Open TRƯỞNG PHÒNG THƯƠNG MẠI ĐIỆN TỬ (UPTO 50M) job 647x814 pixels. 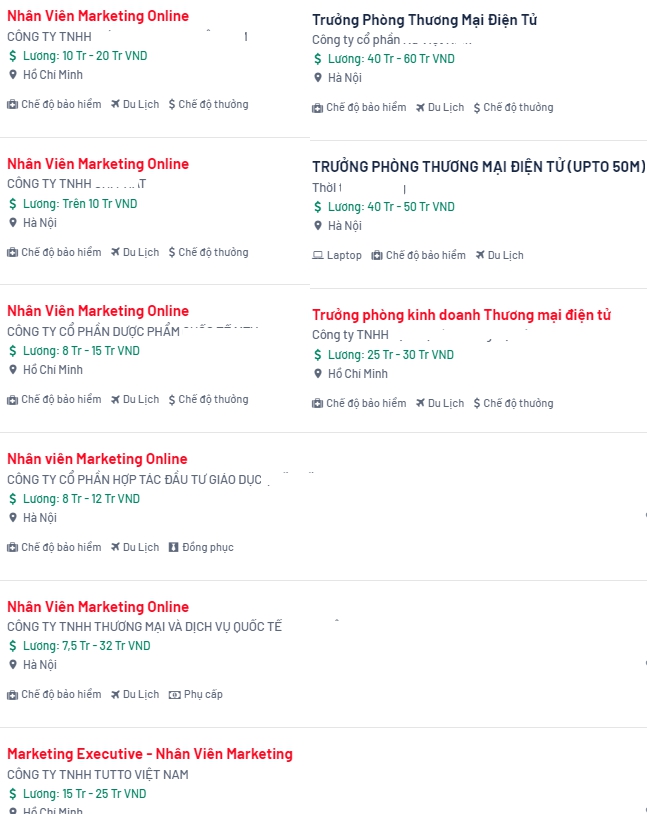pos(478,166)
